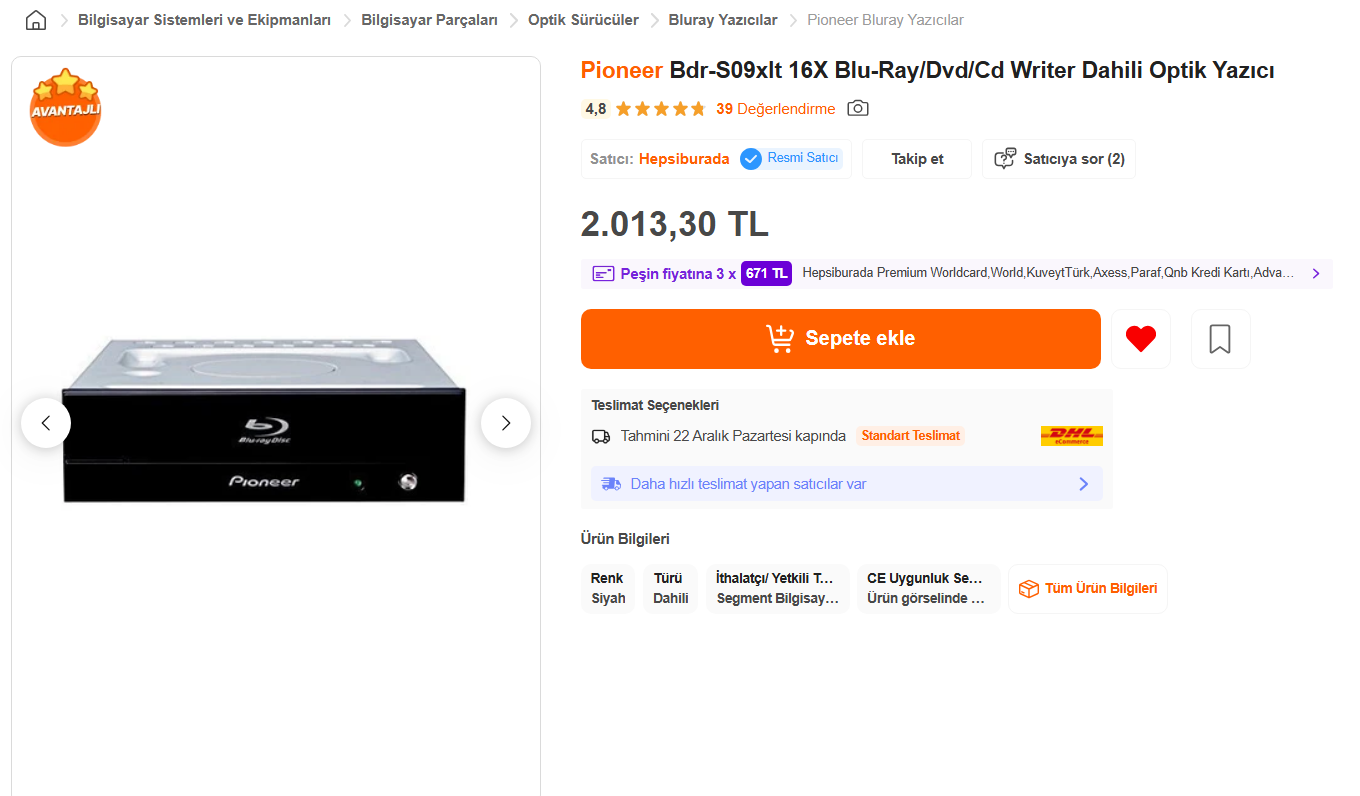Viewport: 1360px width, 796px height.
Task: Open Tüm Ürün Bilgileri details
Action: click(1088, 589)
